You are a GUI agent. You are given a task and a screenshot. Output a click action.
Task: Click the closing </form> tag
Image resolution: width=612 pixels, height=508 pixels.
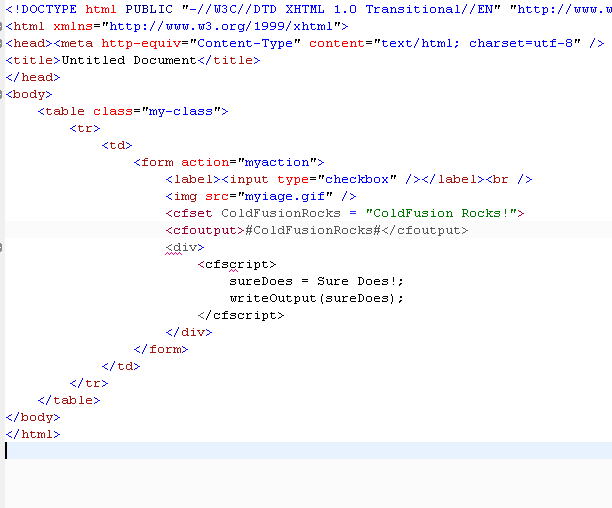pos(161,349)
